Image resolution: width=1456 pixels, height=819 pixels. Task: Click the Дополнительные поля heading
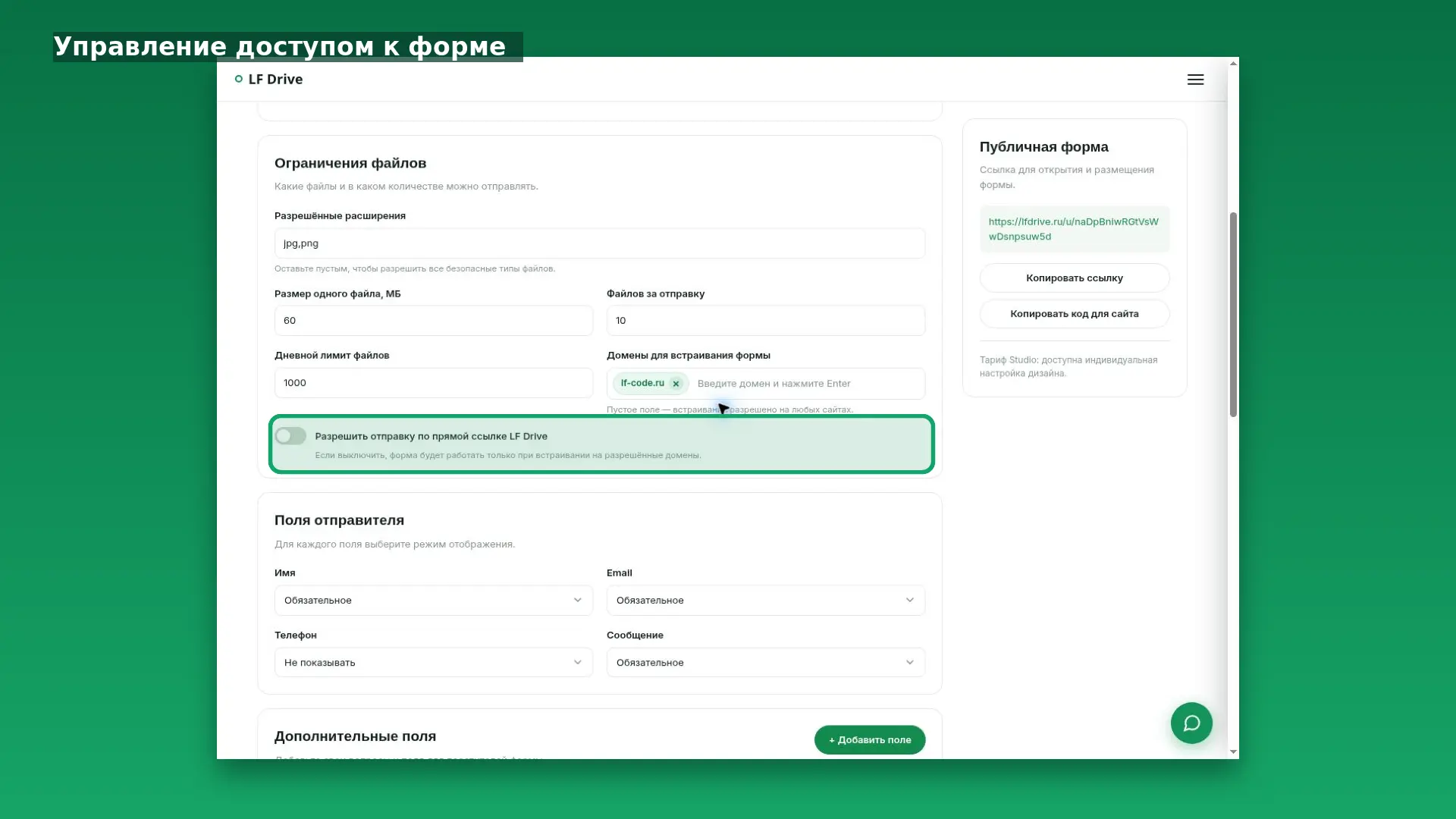click(x=355, y=736)
